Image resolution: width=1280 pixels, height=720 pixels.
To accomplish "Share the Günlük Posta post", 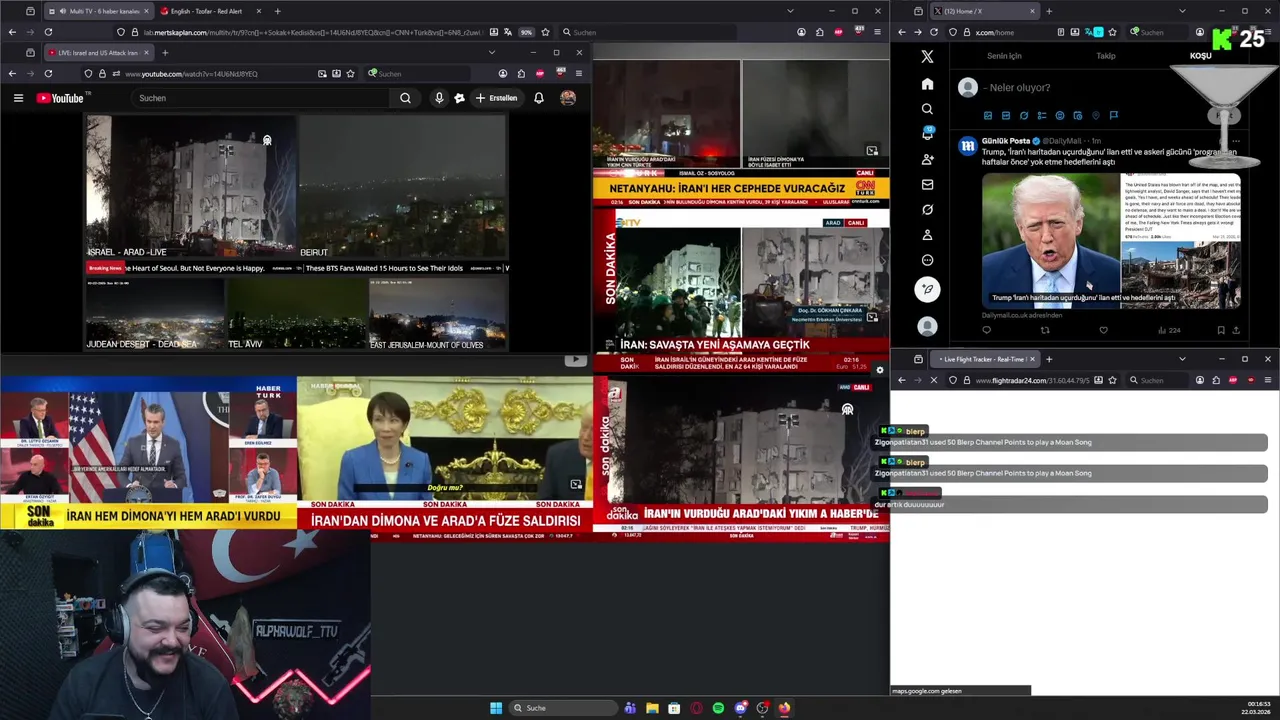I will click(1236, 330).
